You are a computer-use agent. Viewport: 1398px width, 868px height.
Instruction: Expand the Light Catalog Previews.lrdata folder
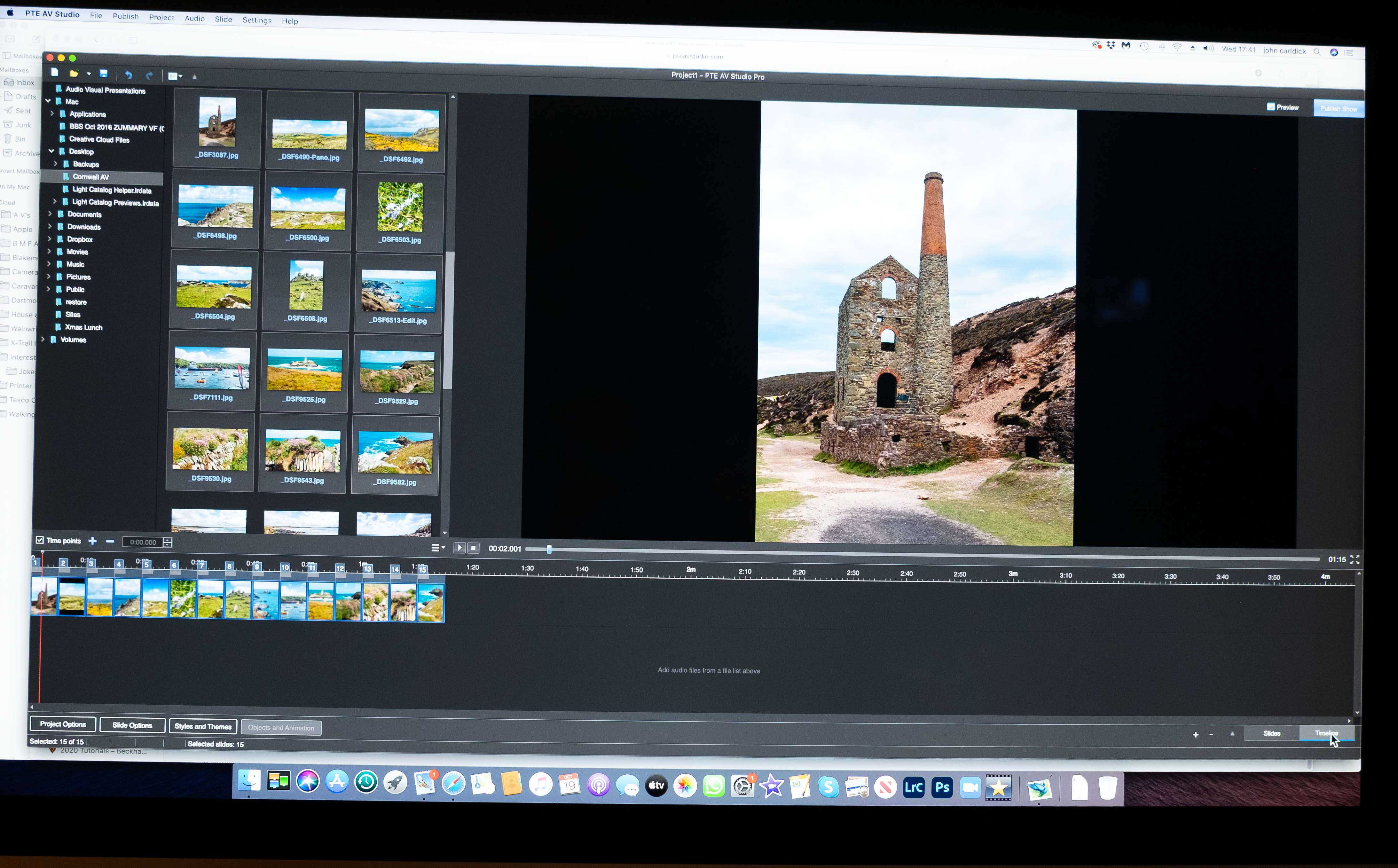[55, 201]
